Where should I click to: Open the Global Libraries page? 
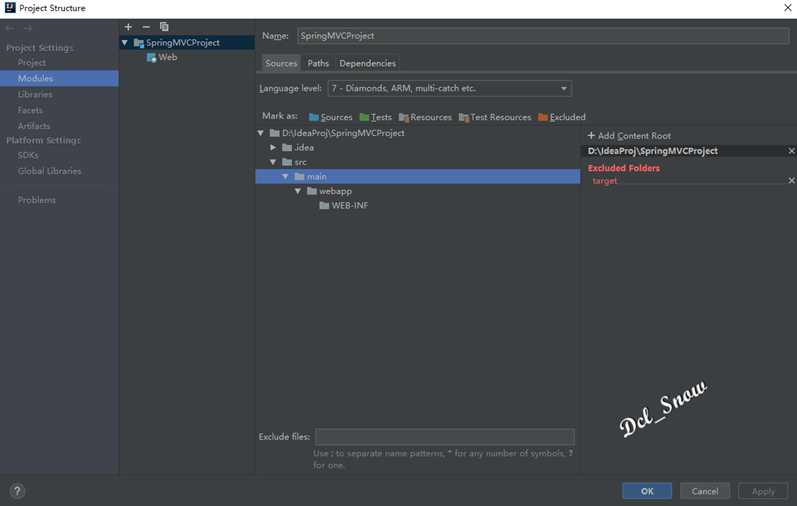(x=49, y=171)
